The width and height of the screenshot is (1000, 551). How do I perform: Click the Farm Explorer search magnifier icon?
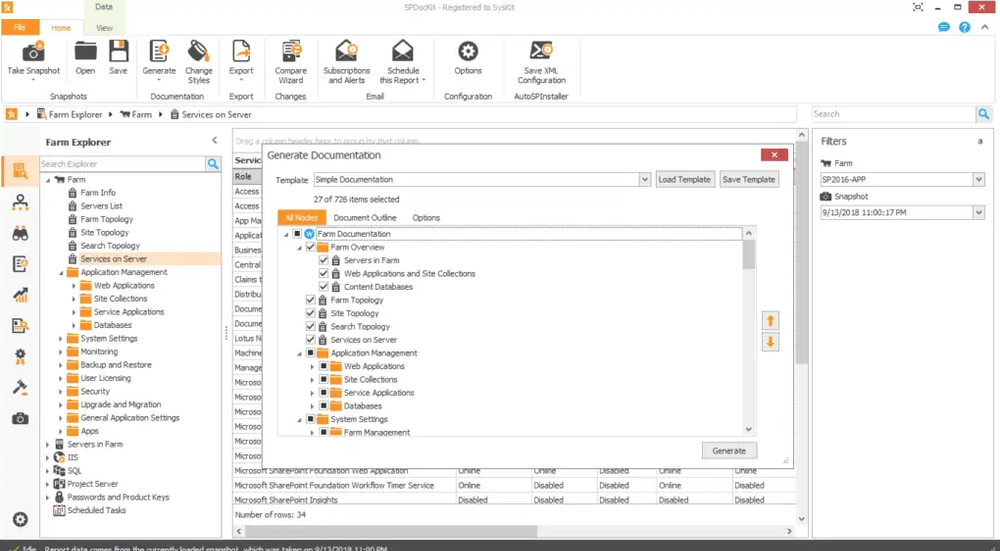[x=213, y=164]
